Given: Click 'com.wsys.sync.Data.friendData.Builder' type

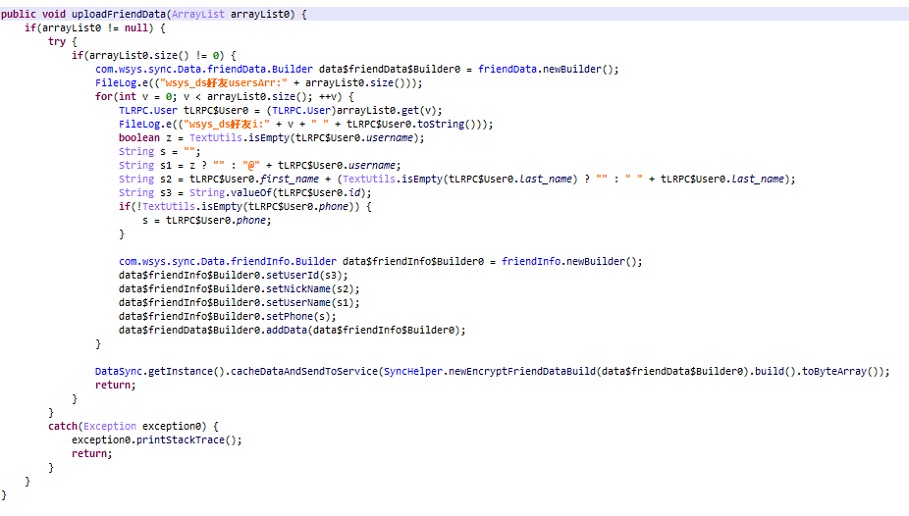Looking at the screenshot, I should [x=203, y=69].
